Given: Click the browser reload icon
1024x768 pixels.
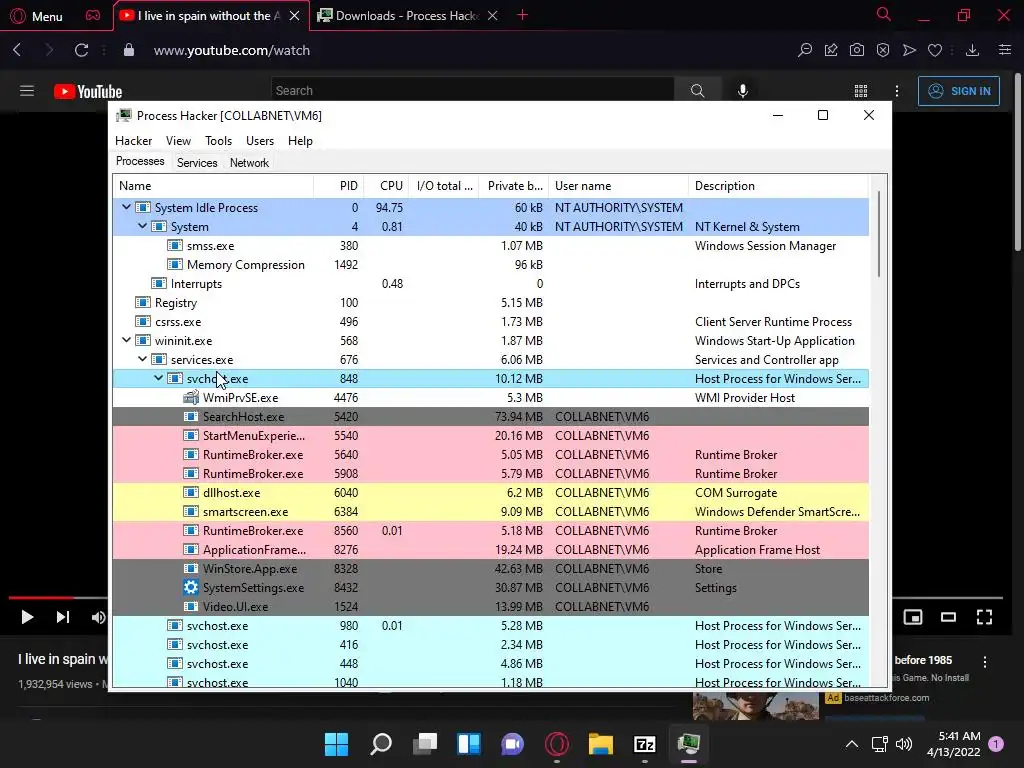Looking at the screenshot, I should pos(81,50).
